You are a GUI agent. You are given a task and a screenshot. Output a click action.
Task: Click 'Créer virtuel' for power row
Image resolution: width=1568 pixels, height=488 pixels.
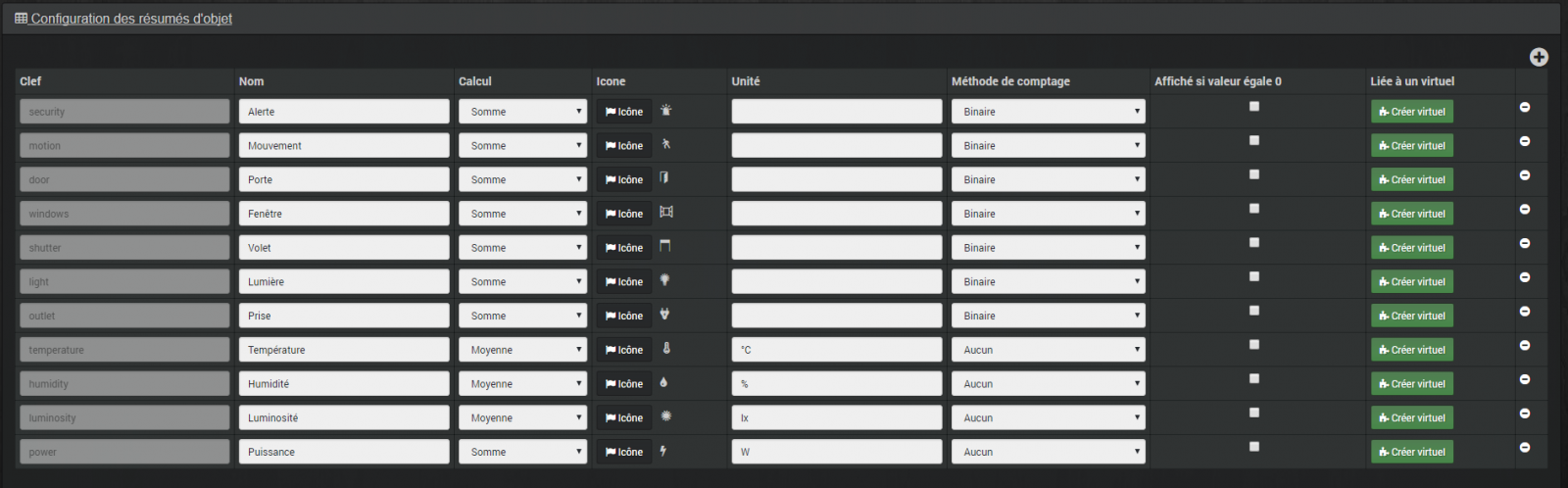[x=1411, y=452]
